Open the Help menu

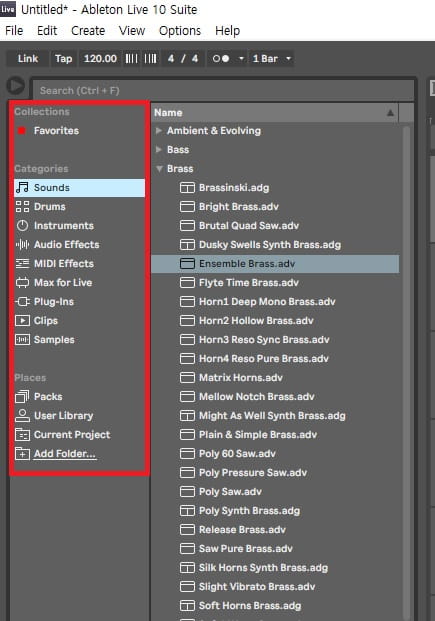click(227, 30)
